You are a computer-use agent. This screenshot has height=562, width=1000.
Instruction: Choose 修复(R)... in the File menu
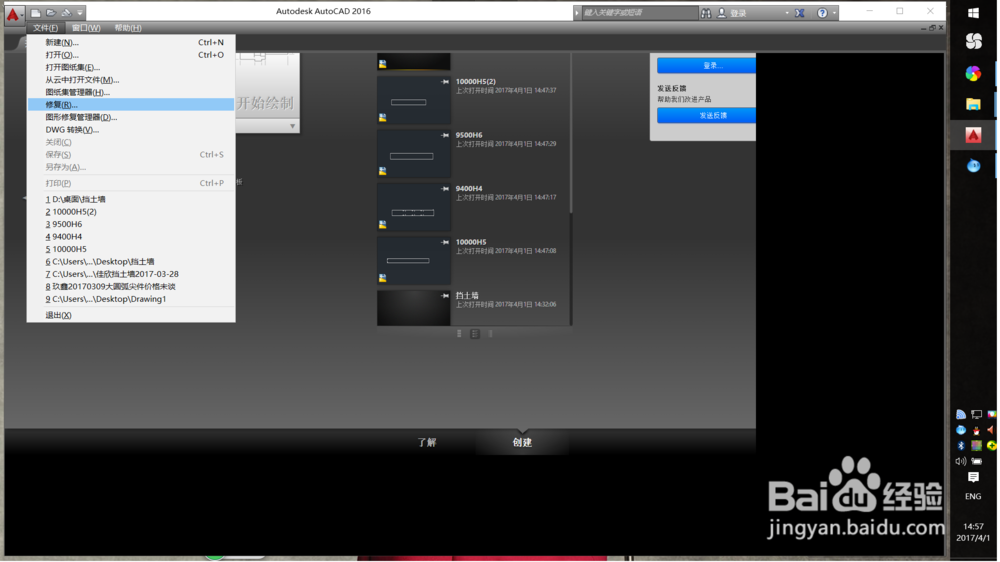[131, 105]
